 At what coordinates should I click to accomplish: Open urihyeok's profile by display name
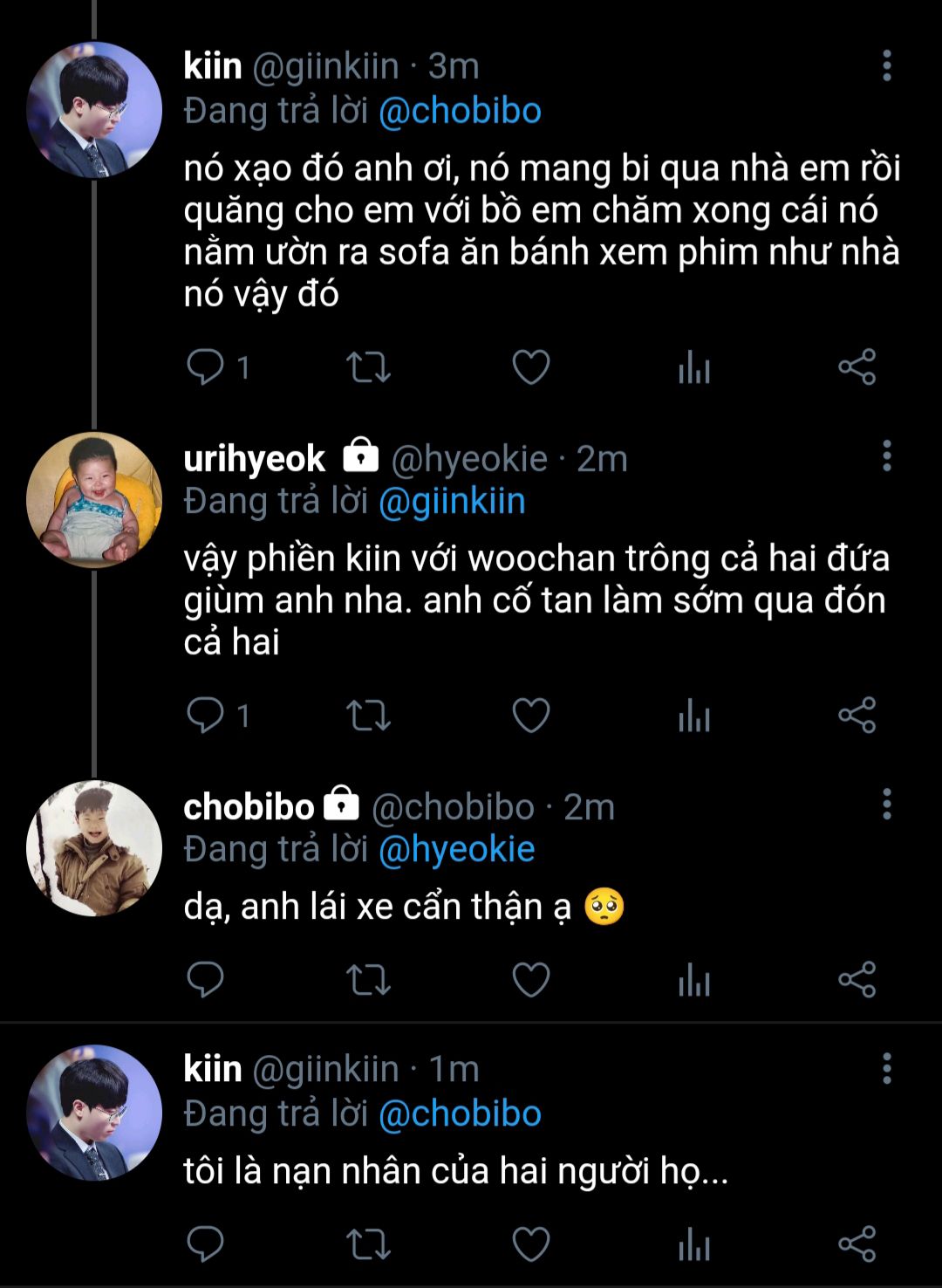pos(254,459)
